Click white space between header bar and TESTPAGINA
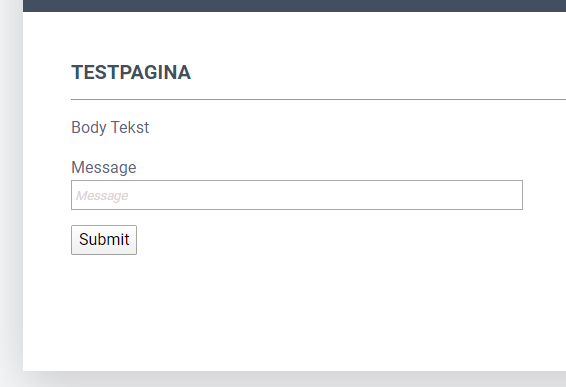Image resolution: width=566 pixels, height=387 pixels. (x=294, y=36)
